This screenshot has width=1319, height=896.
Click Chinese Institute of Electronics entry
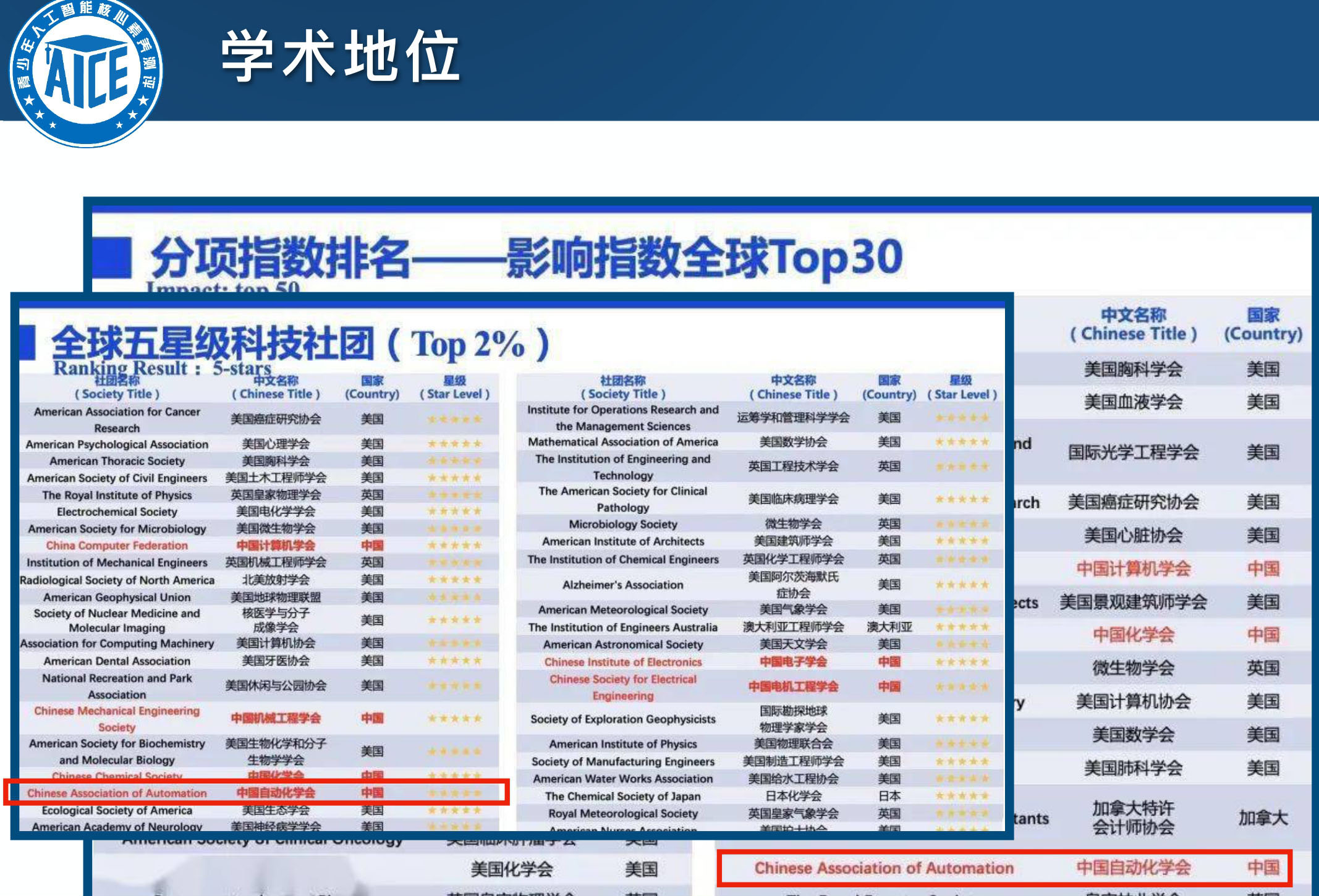tap(623, 662)
